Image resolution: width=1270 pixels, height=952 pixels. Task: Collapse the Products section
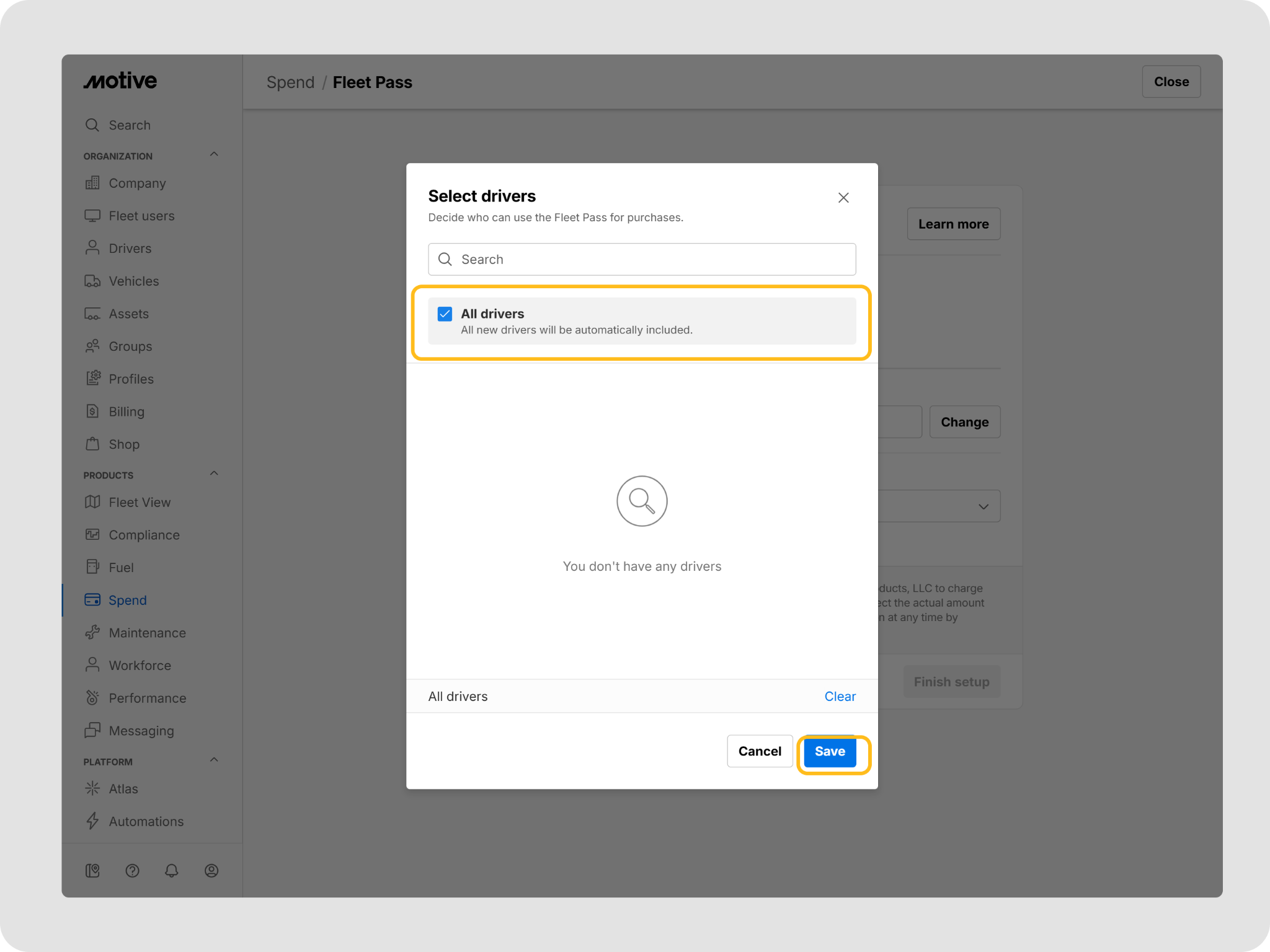[x=214, y=474]
